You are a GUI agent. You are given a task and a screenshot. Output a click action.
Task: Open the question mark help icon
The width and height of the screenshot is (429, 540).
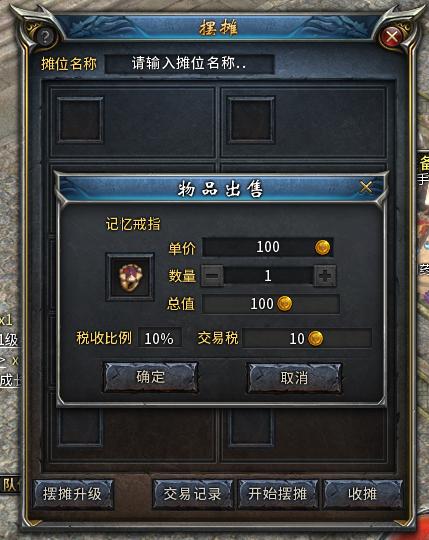pos(44,36)
